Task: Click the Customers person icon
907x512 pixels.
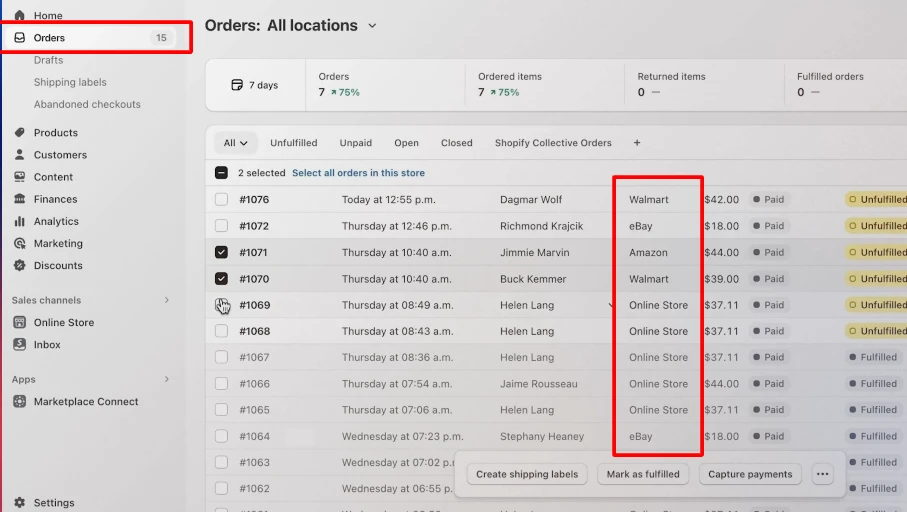Action: [x=20, y=154]
